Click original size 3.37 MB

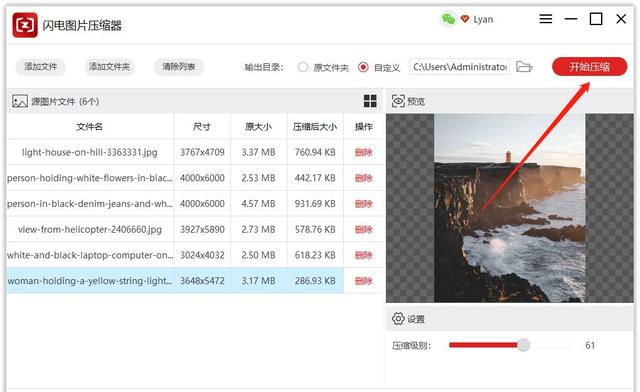click(x=258, y=152)
